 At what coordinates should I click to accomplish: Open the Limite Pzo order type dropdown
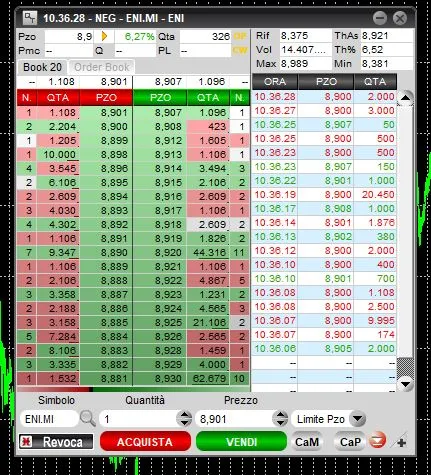[x=358, y=419]
